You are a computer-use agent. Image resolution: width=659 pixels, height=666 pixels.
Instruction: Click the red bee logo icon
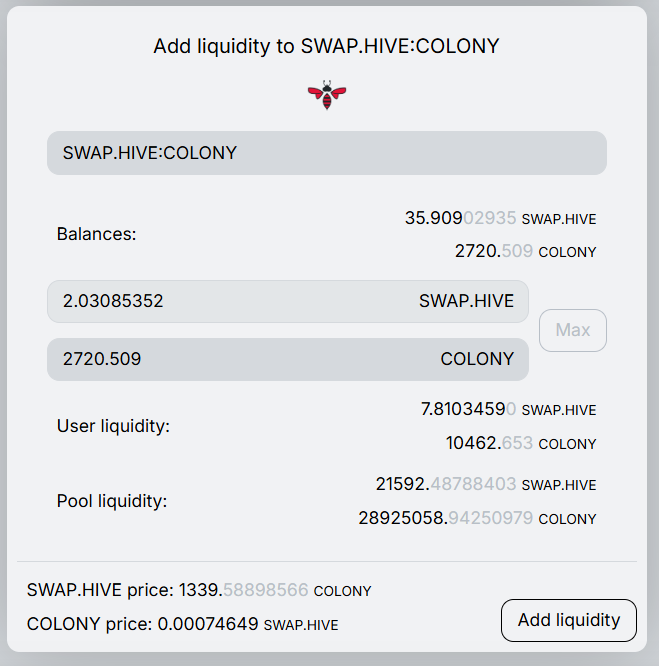pyautogui.click(x=327, y=96)
